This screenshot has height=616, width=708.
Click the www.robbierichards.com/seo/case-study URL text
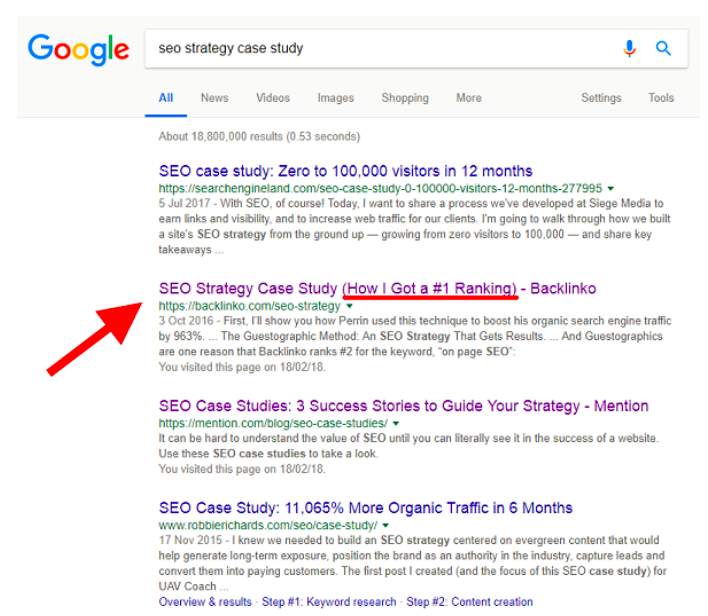click(268, 526)
